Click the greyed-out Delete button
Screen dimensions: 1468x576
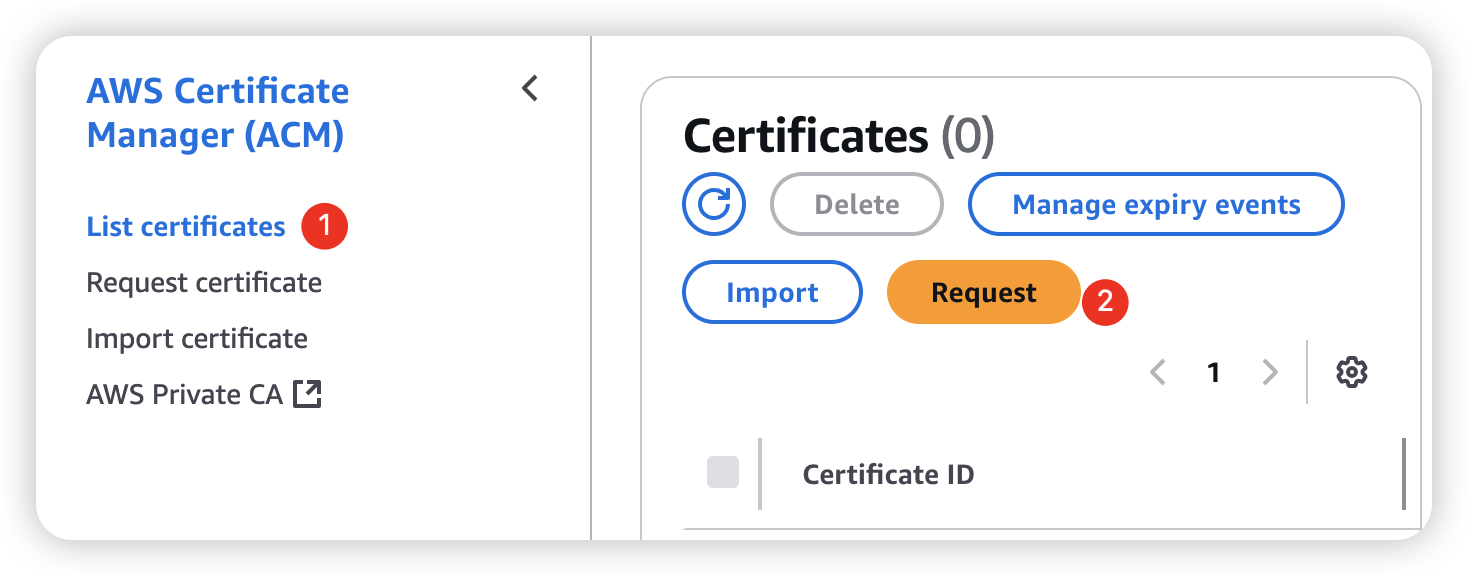pos(857,205)
